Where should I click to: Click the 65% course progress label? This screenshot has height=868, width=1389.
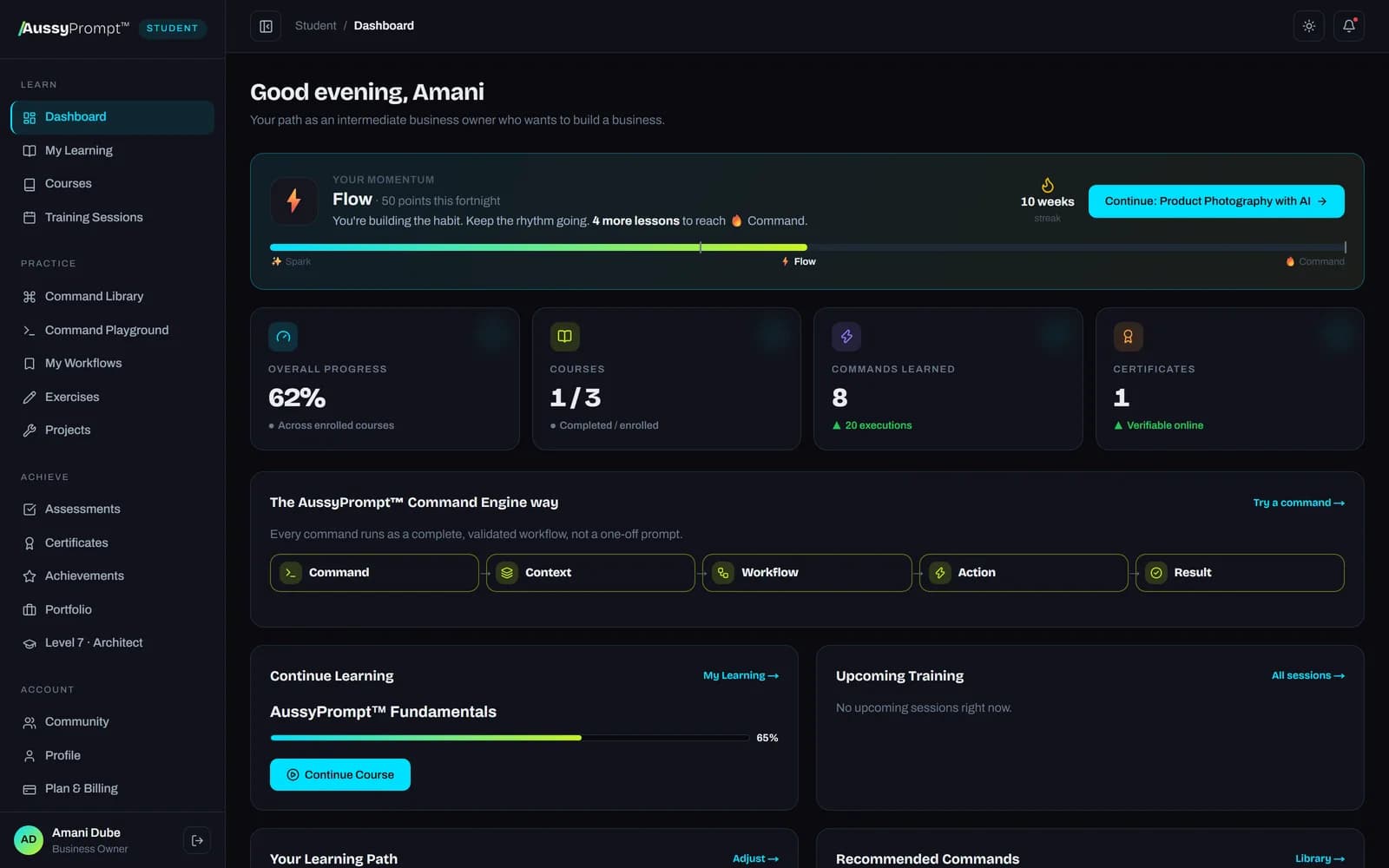point(767,738)
